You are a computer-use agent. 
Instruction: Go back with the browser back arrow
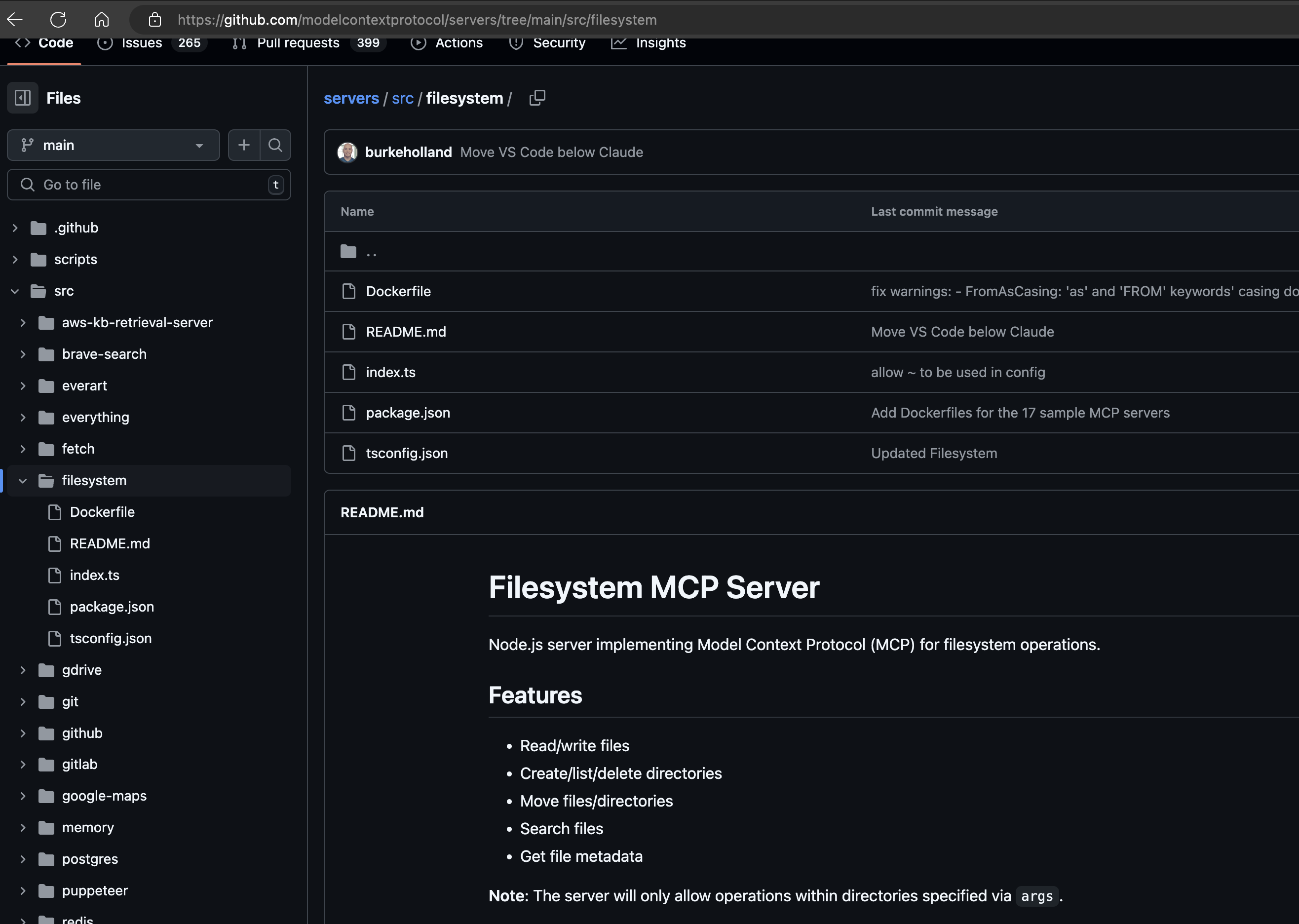coord(15,19)
